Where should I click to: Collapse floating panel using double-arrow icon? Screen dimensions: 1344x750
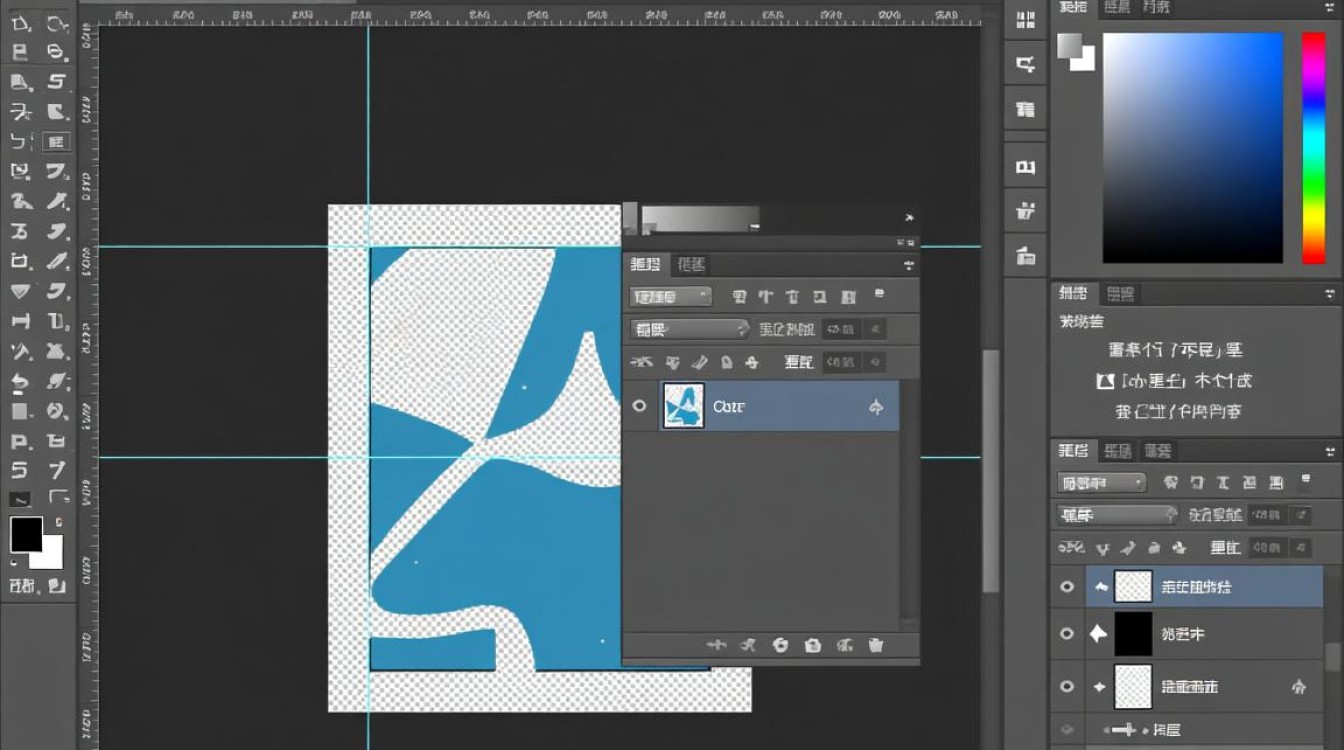[x=907, y=241]
